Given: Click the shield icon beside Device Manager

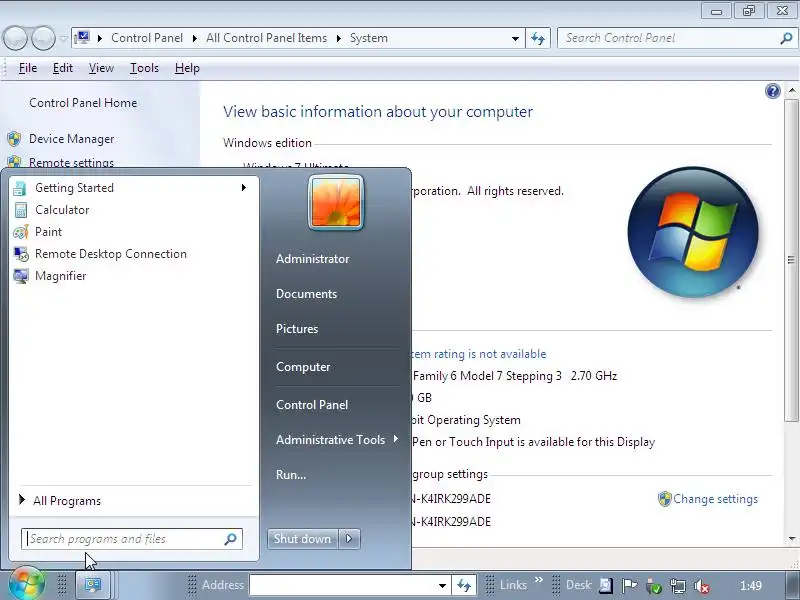Looking at the screenshot, I should coord(14,139).
